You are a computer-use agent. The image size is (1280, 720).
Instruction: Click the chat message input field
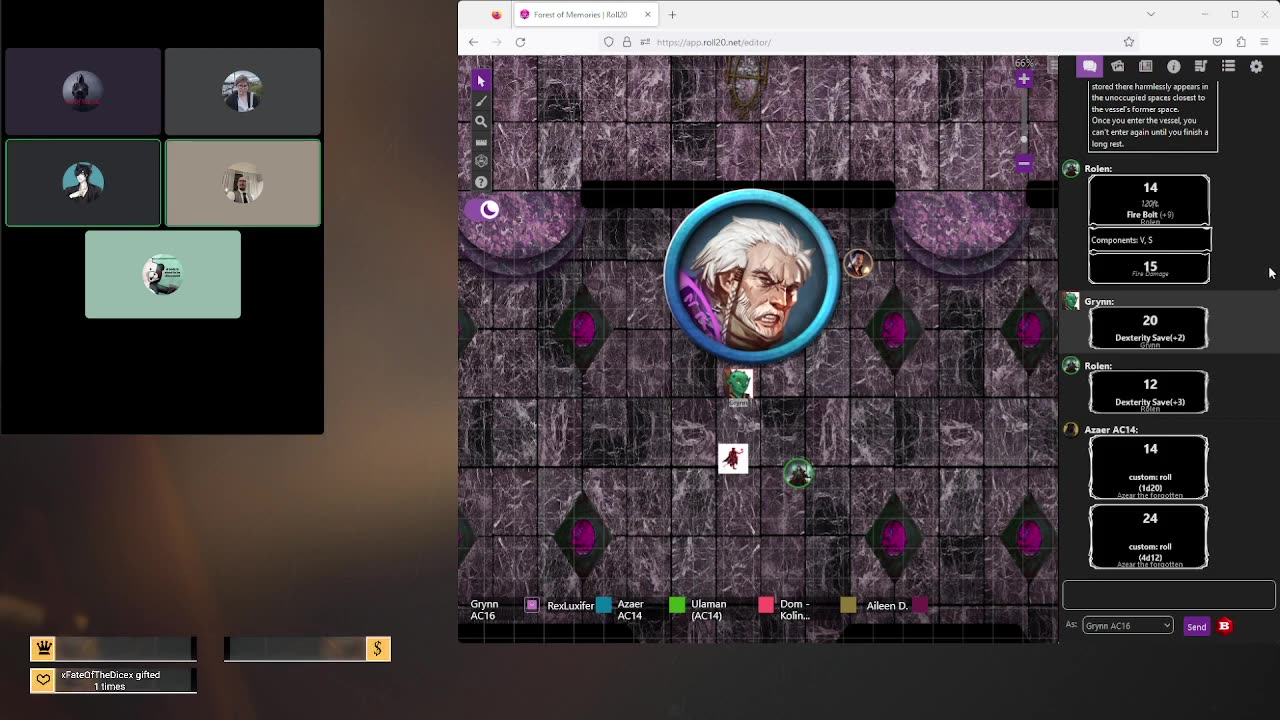tap(1169, 595)
